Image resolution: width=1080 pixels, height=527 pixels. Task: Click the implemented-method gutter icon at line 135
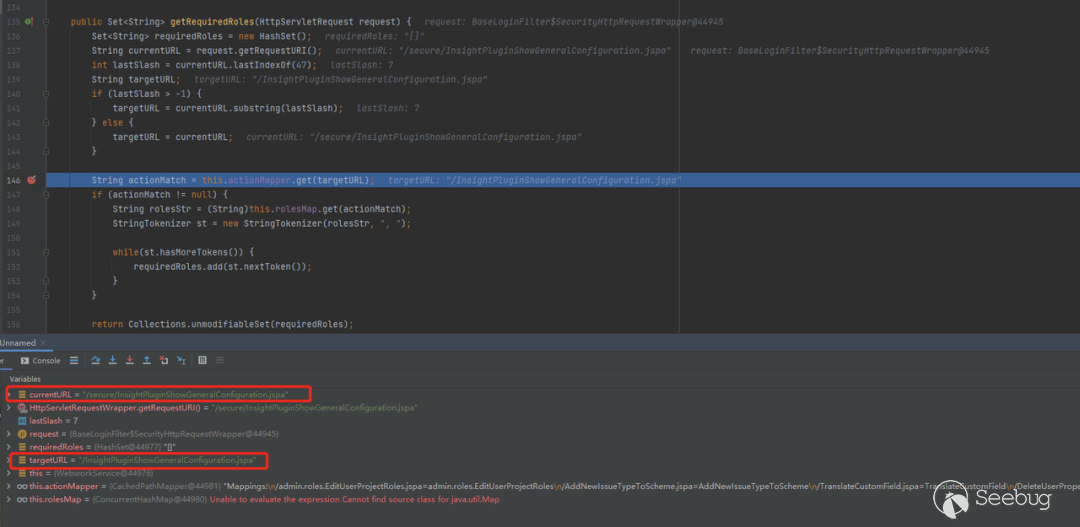coord(29,22)
